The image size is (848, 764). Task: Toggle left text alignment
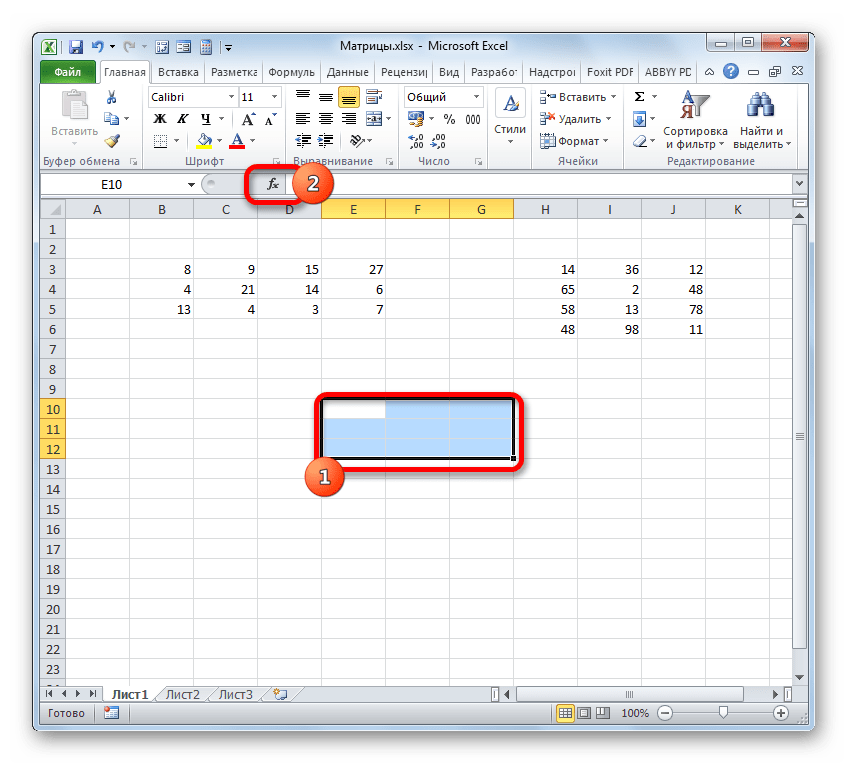(303, 118)
